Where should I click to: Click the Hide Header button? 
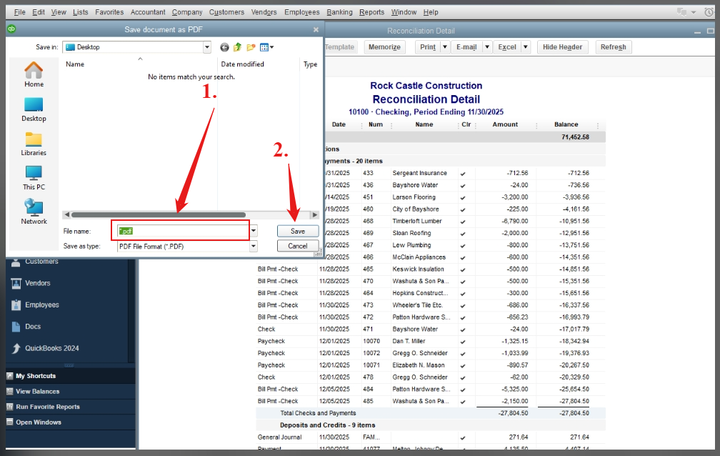tap(564, 47)
